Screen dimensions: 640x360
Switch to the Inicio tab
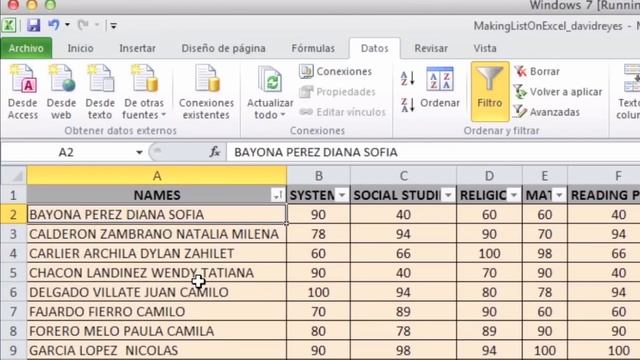[80, 48]
